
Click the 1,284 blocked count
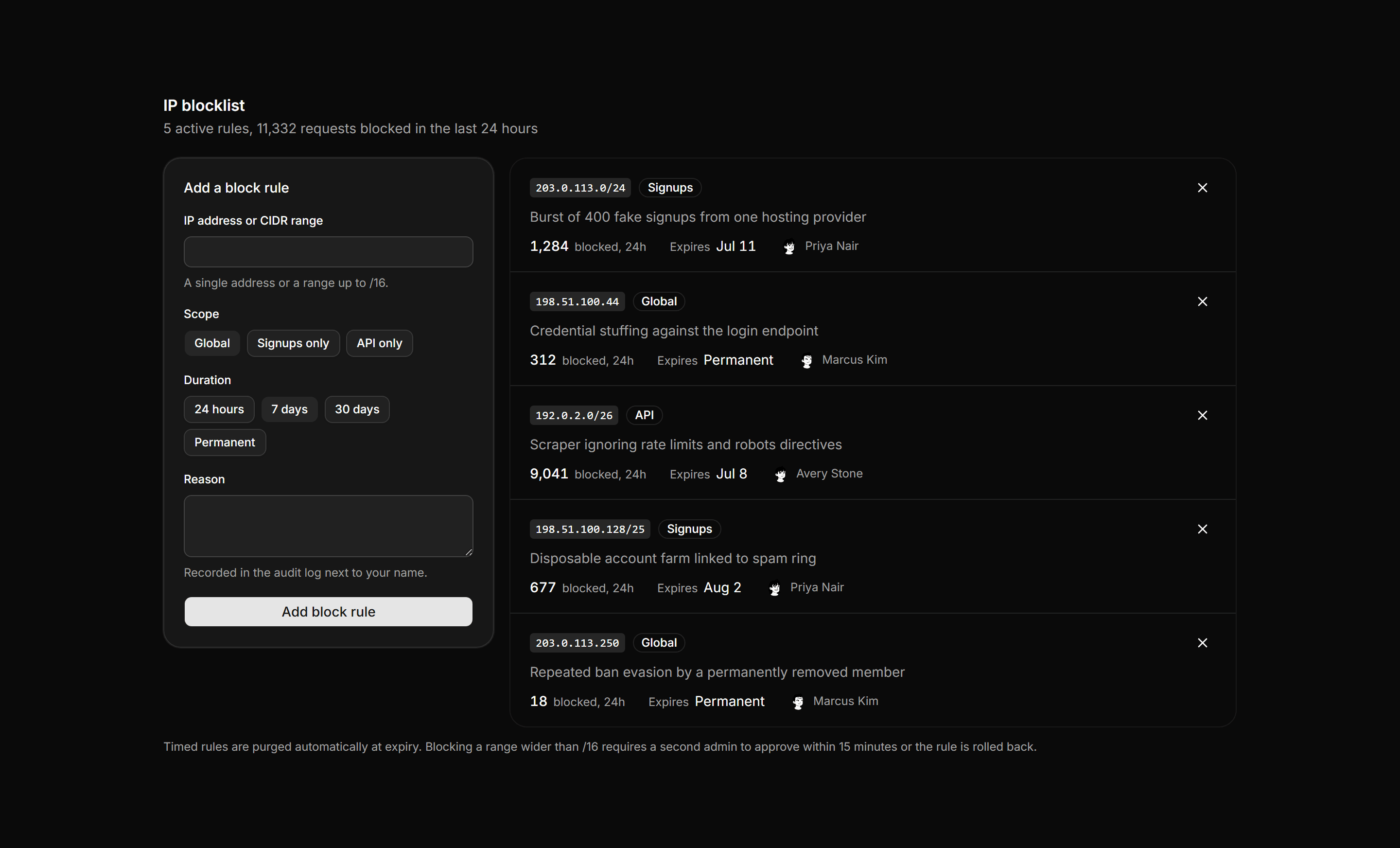coord(549,246)
